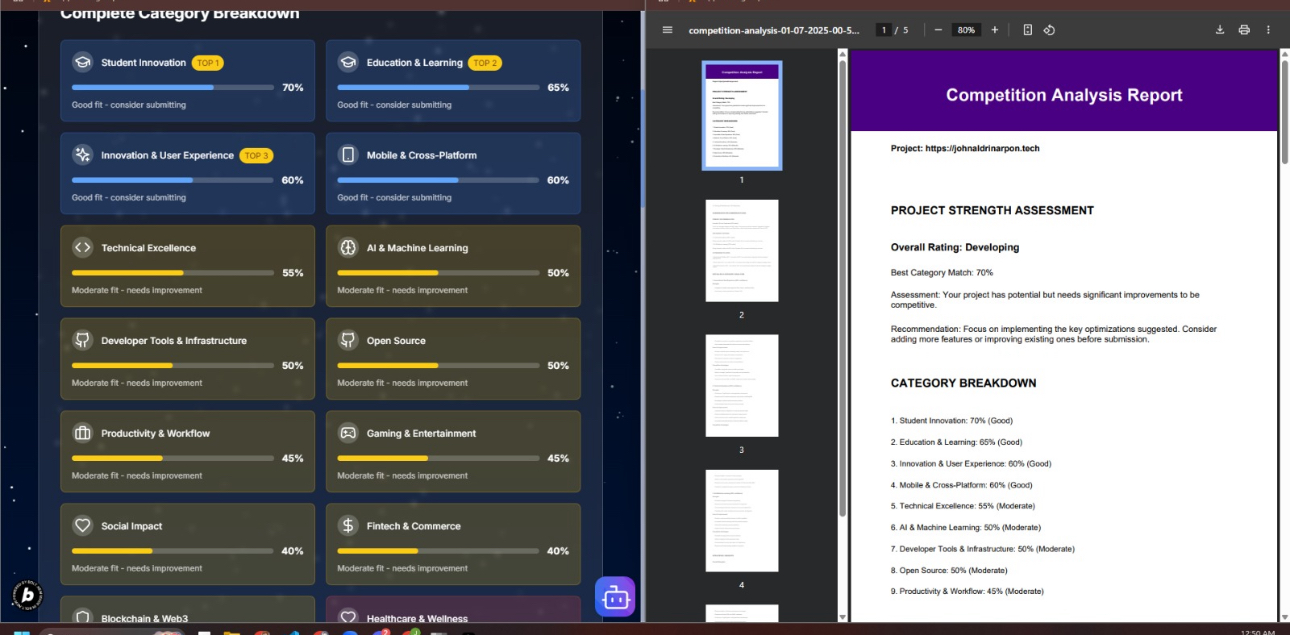Print the PDF document

(x=1244, y=30)
